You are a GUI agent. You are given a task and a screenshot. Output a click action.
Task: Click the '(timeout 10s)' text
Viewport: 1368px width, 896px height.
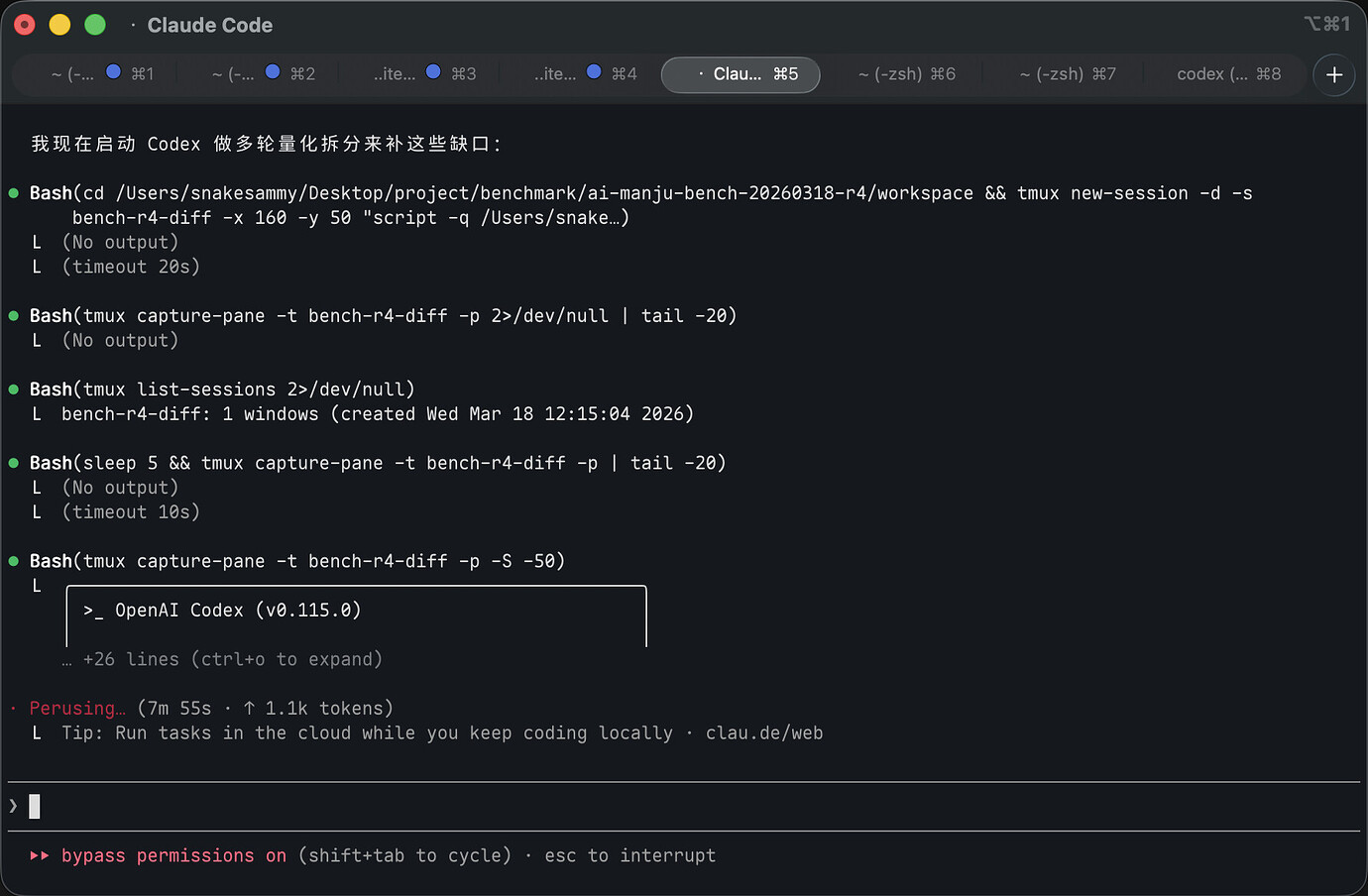(x=131, y=512)
